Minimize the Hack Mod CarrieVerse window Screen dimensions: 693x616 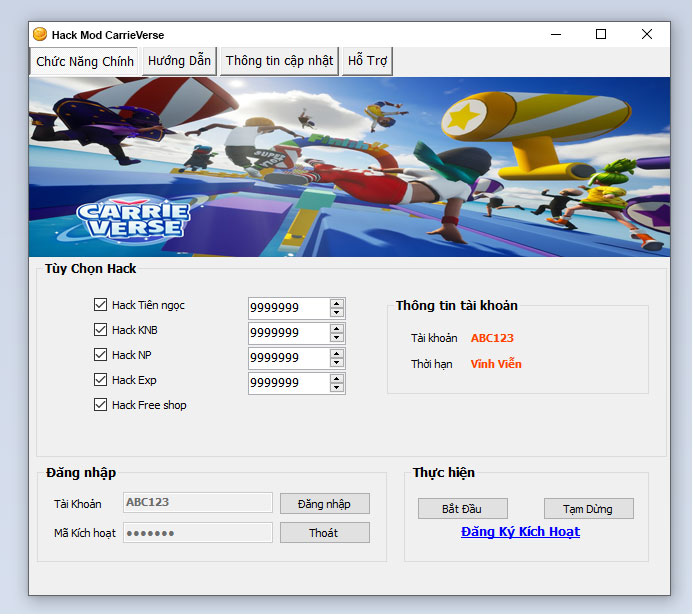click(556, 34)
